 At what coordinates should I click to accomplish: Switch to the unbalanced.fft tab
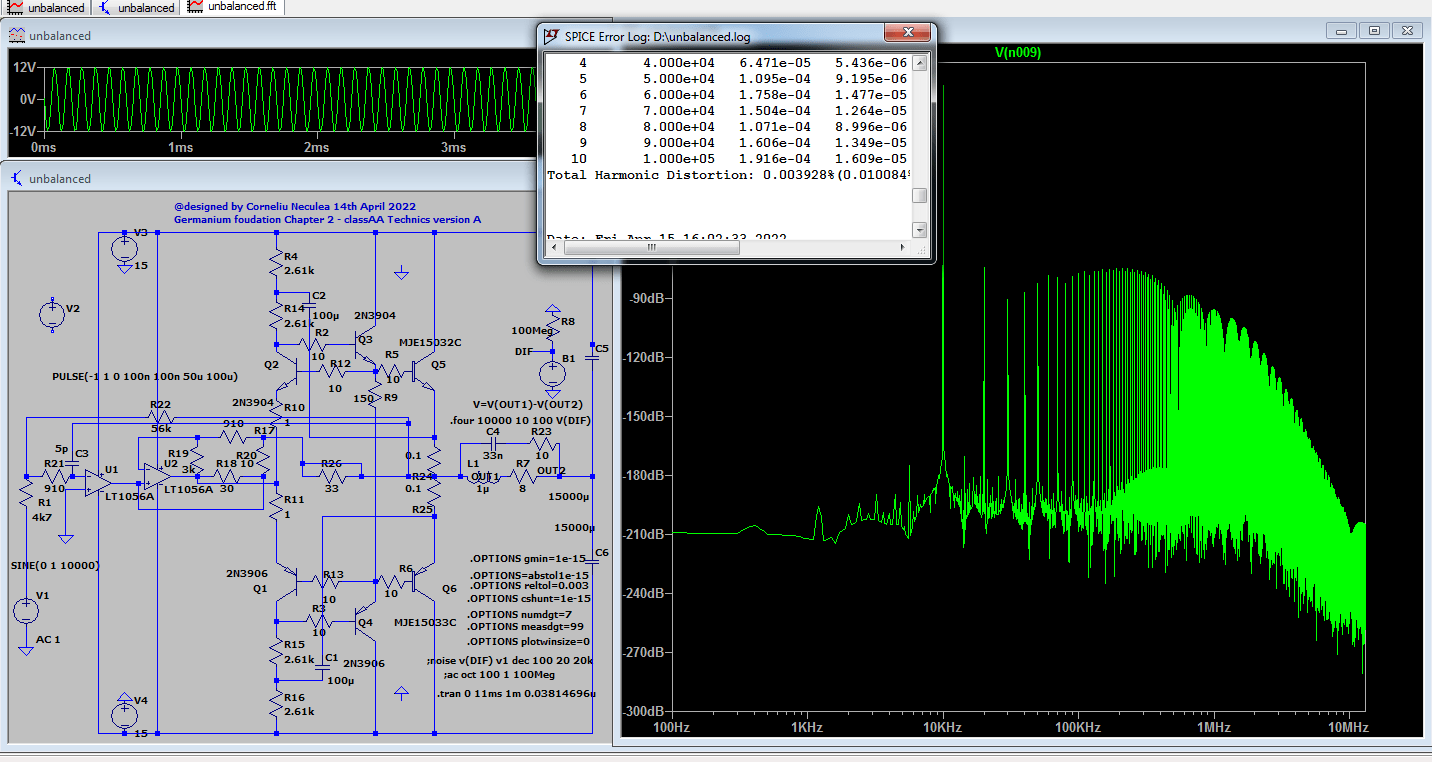(x=234, y=7)
